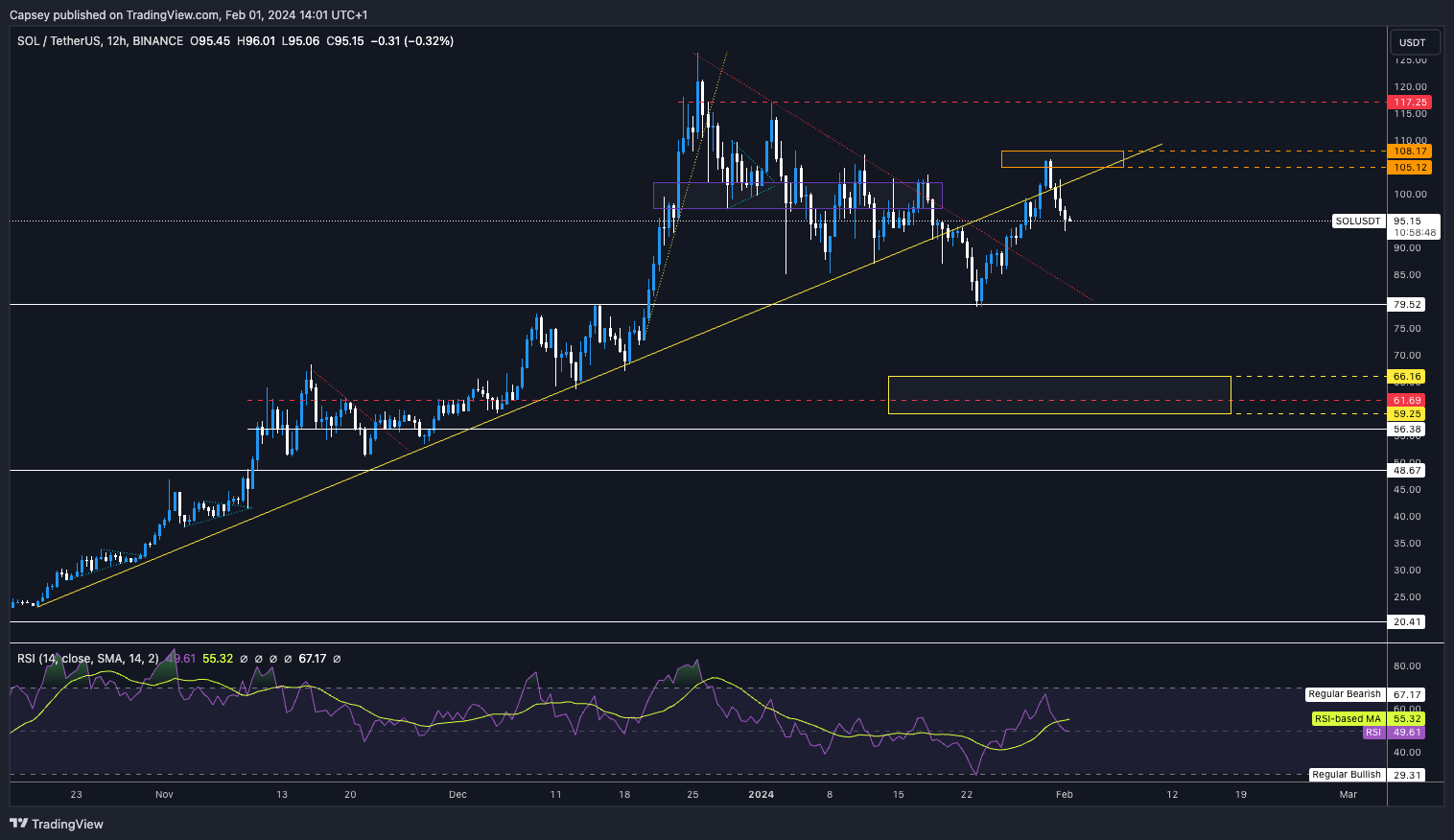The height and width of the screenshot is (840, 1454).
Task: Click the SOL / TetherUS symbol title
Action: point(70,41)
